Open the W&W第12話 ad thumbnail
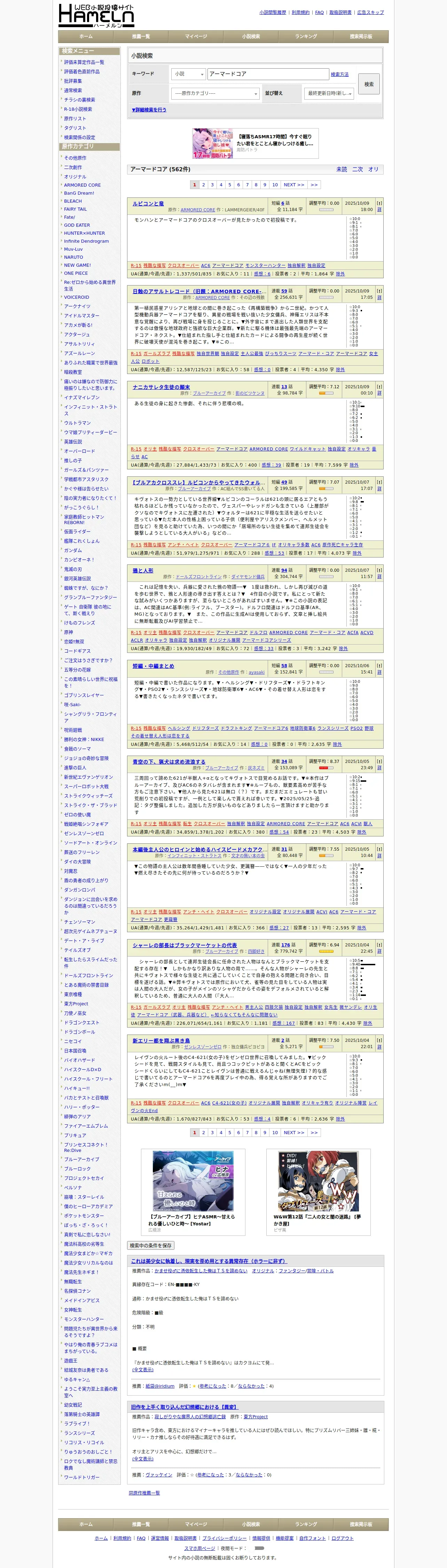 [x=318, y=1181]
